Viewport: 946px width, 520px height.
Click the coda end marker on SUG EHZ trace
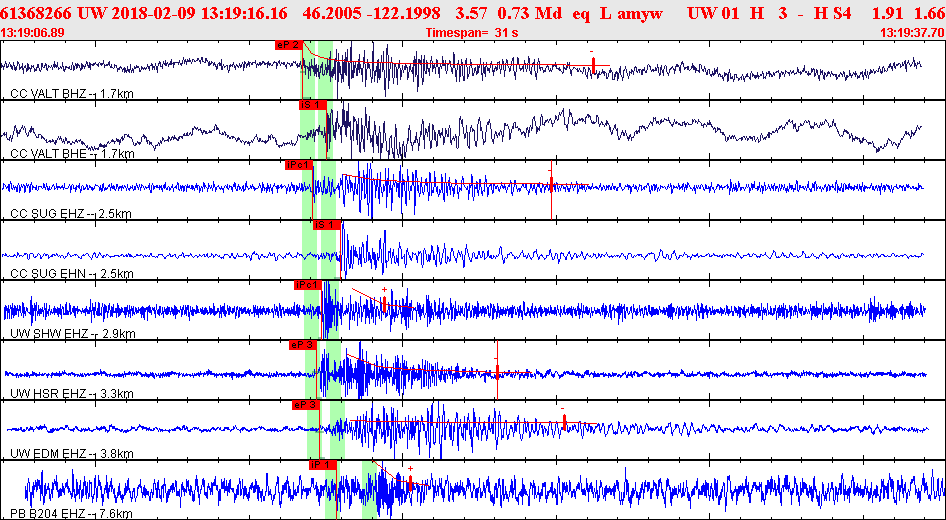click(551, 184)
